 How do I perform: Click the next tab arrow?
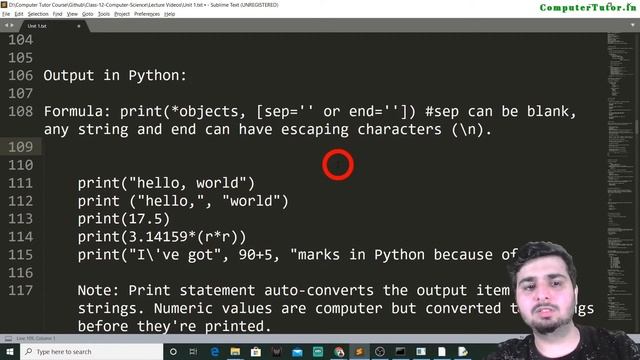pyautogui.click(x=12, y=25)
